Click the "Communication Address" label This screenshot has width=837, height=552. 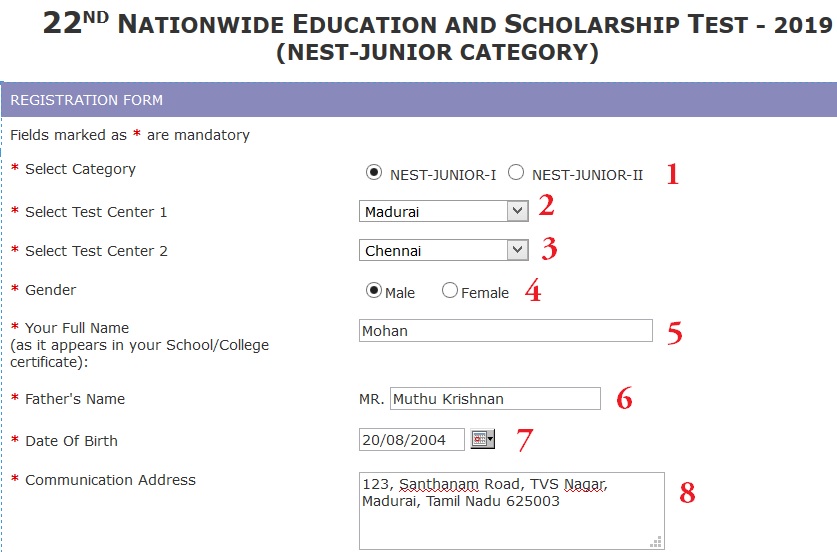pos(110,480)
